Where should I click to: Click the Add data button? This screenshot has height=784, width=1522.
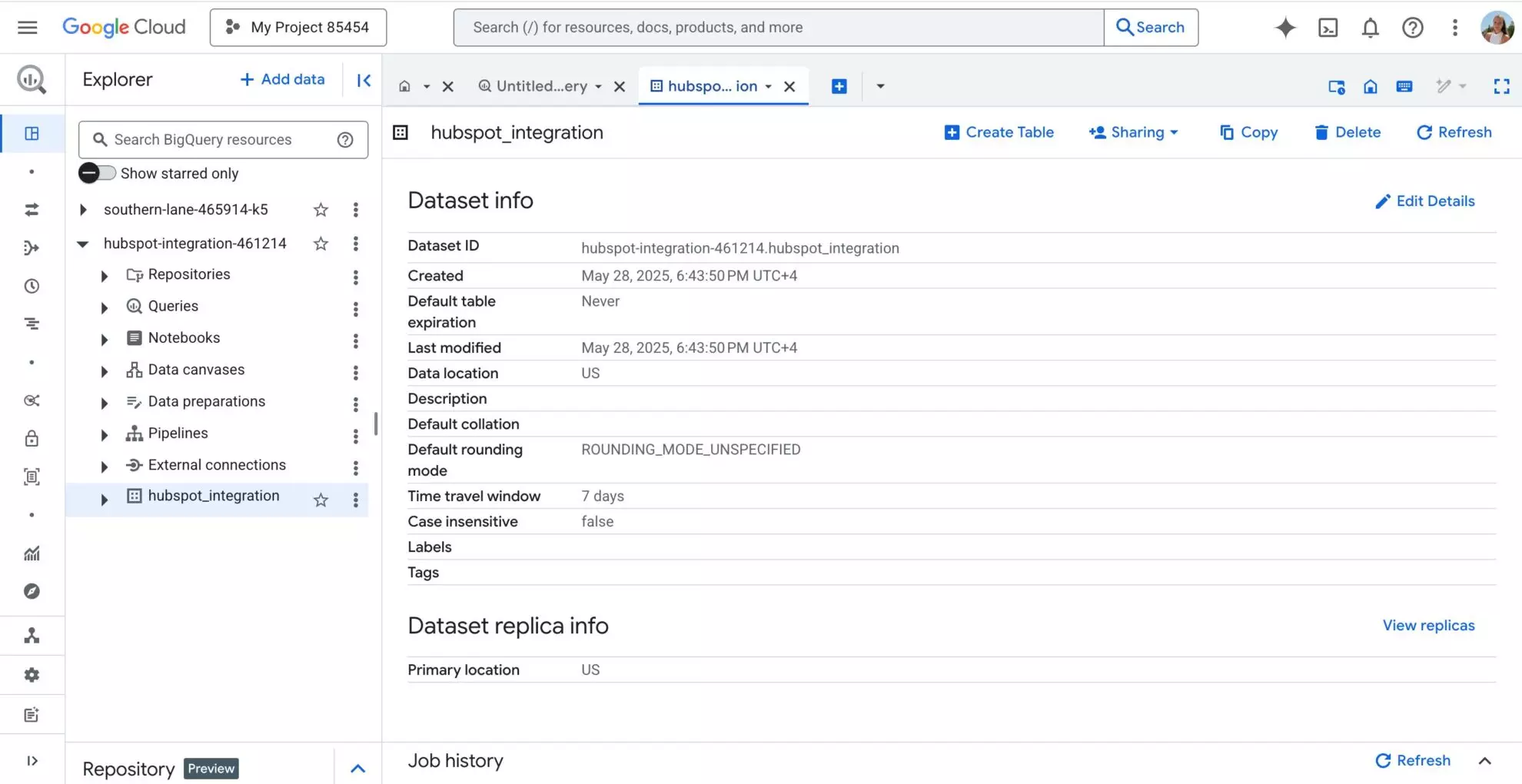pyautogui.click(x=282, y=79)
